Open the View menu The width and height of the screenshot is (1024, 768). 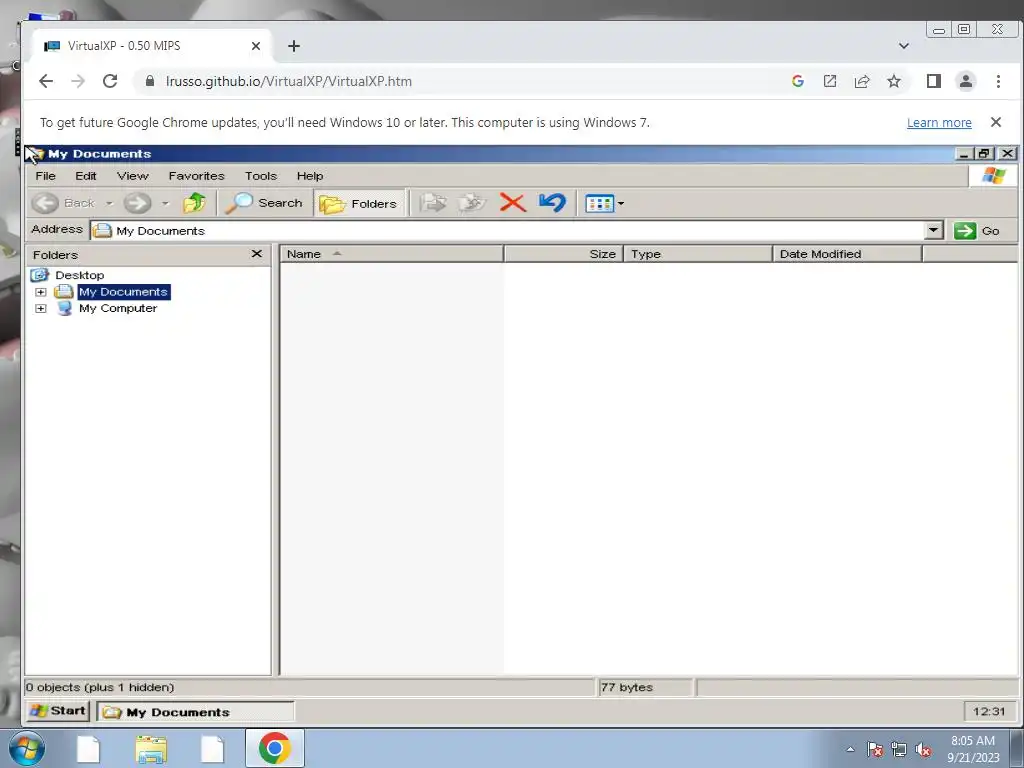(133, 176)
